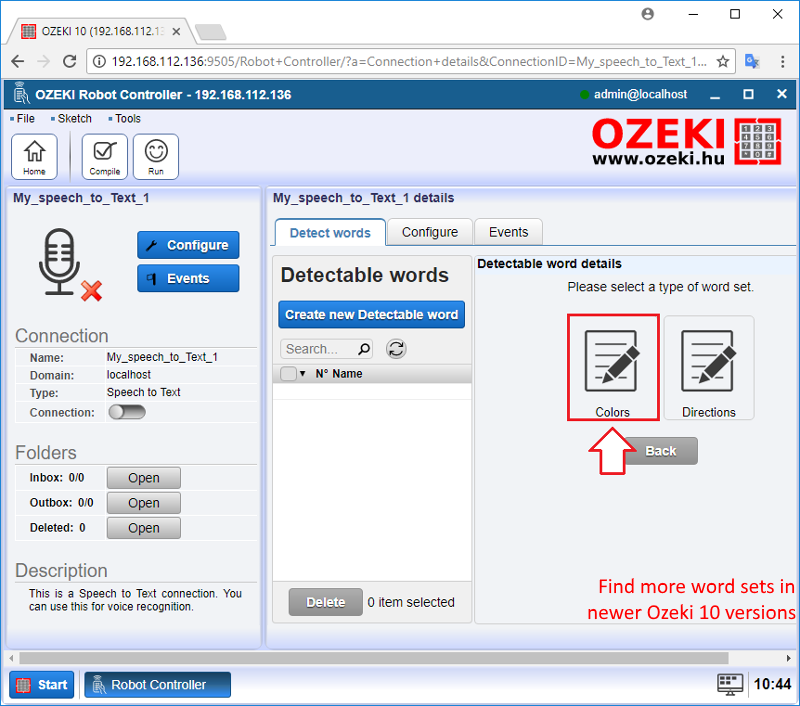800x706 pixels.
Task: Choose the Colors word set icon
Action: [613, 368]
